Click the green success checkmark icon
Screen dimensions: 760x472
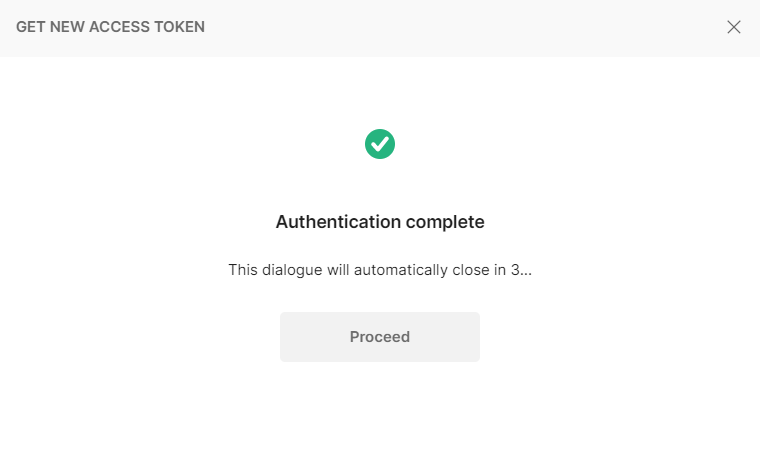point(380,144)
